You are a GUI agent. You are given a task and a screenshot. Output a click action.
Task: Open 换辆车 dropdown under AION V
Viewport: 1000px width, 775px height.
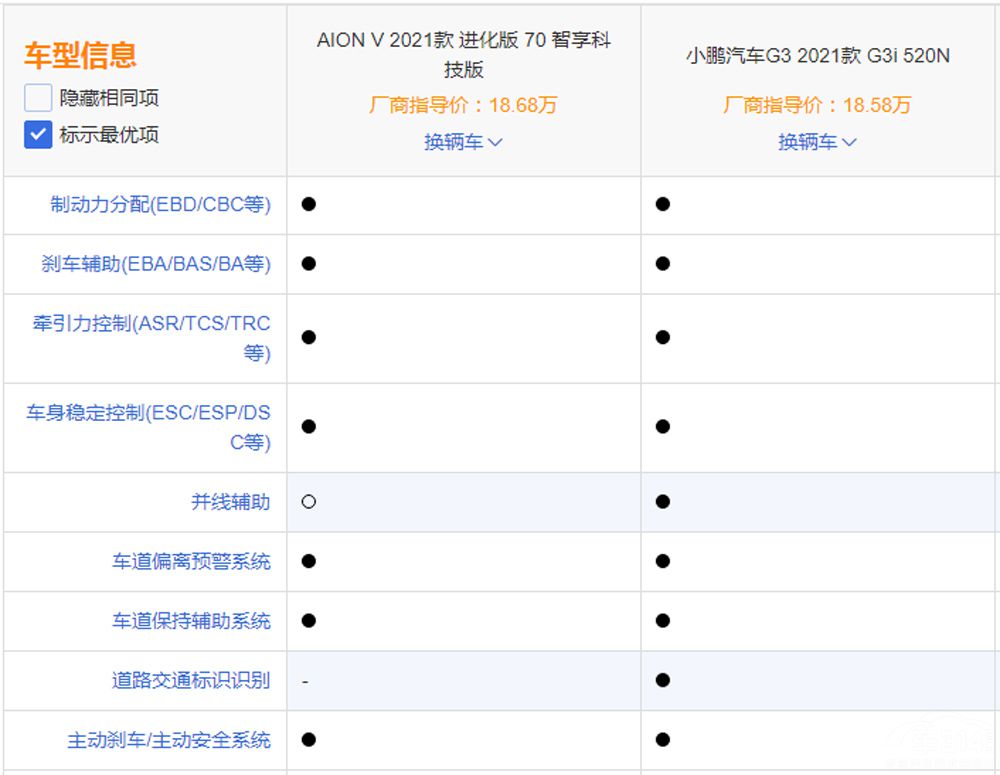click(x=463, y=142)
